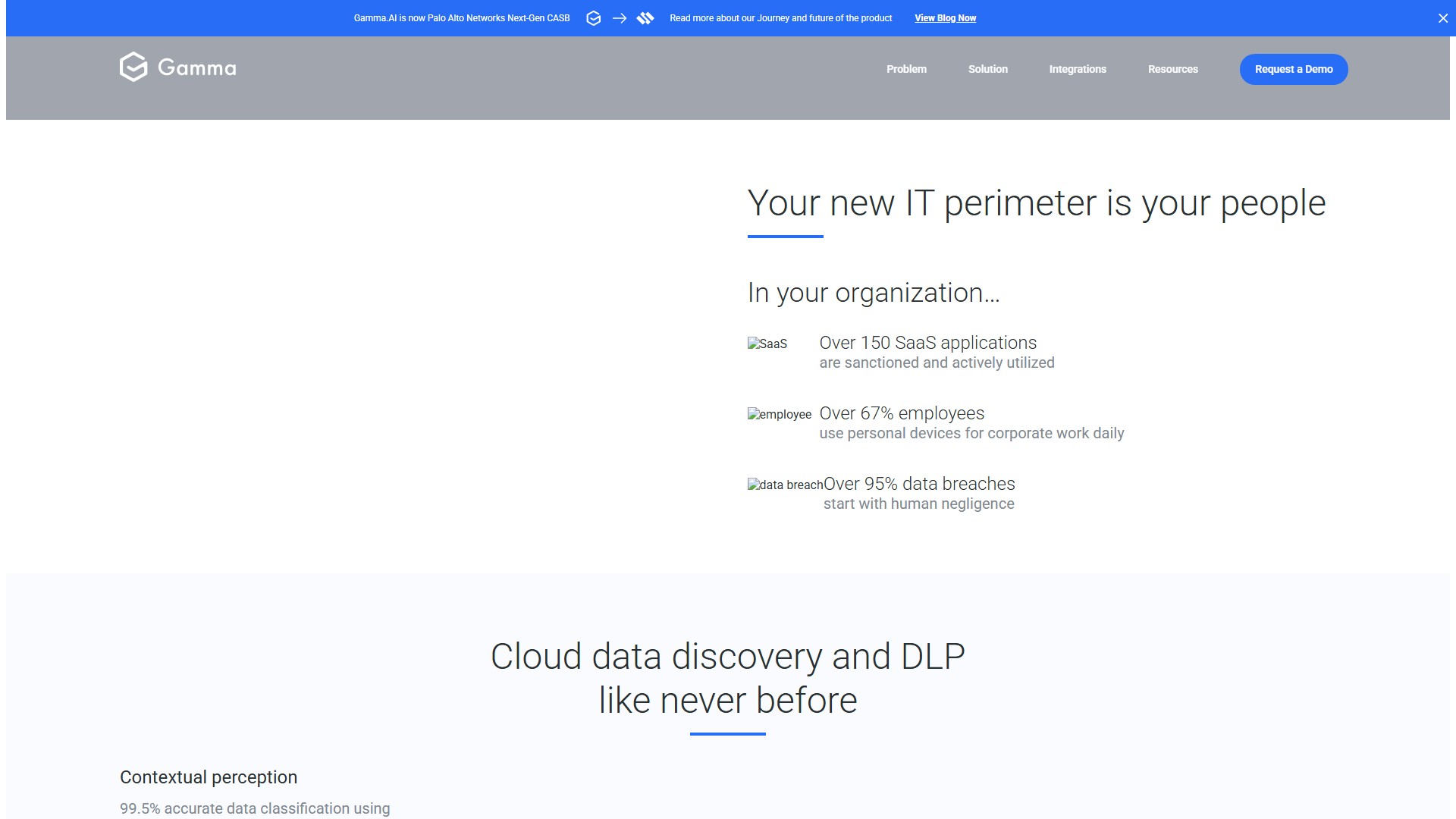
Task: Click the 'Your new IT perimeter' heading
Action: [1036, 203]
